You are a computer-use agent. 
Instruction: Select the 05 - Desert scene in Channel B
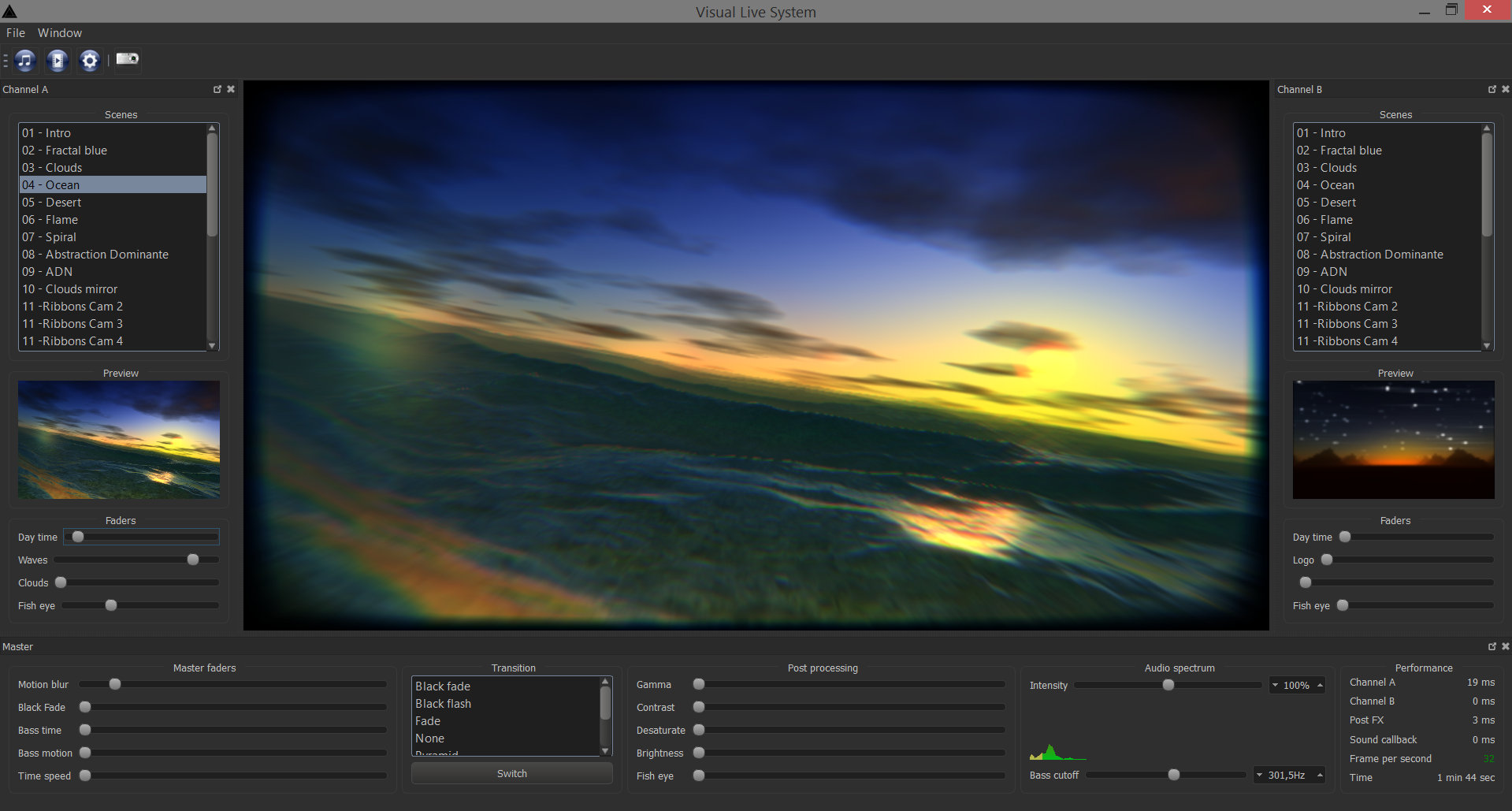point(1327,202)
